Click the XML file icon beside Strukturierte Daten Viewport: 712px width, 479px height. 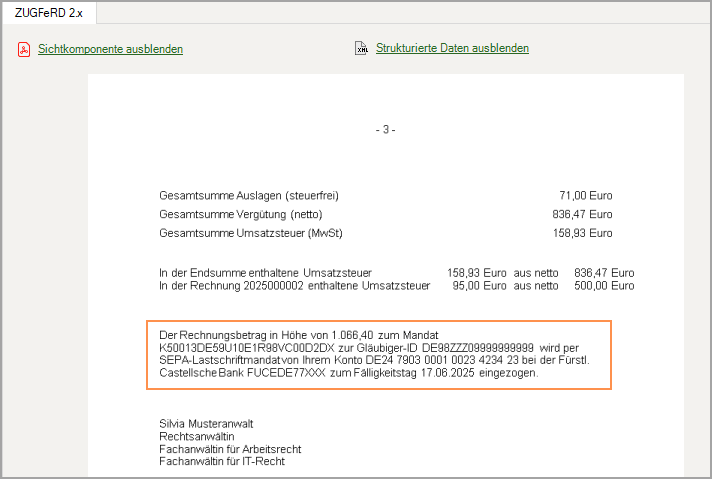361,48
